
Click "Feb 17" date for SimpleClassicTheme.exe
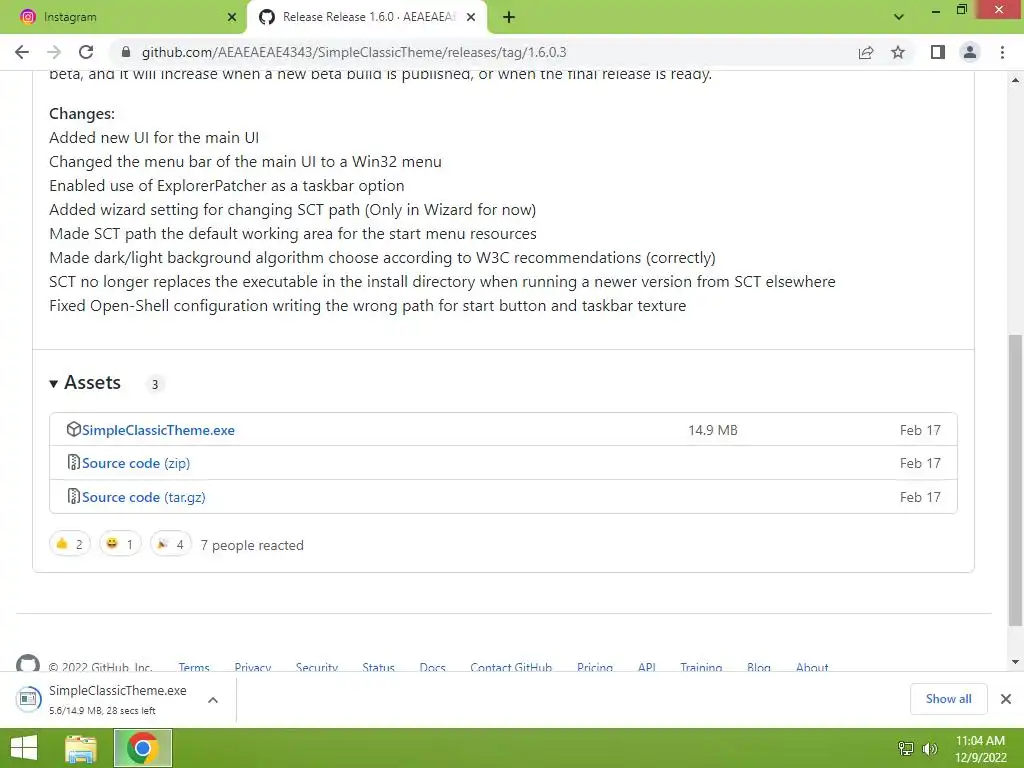(x=920, y=430)
